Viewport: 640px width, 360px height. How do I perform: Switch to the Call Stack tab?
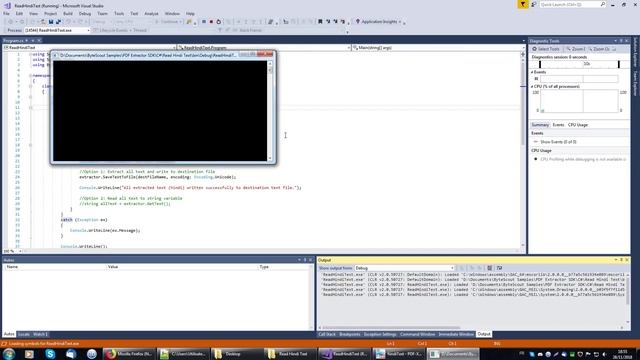[x=327, y=334]
